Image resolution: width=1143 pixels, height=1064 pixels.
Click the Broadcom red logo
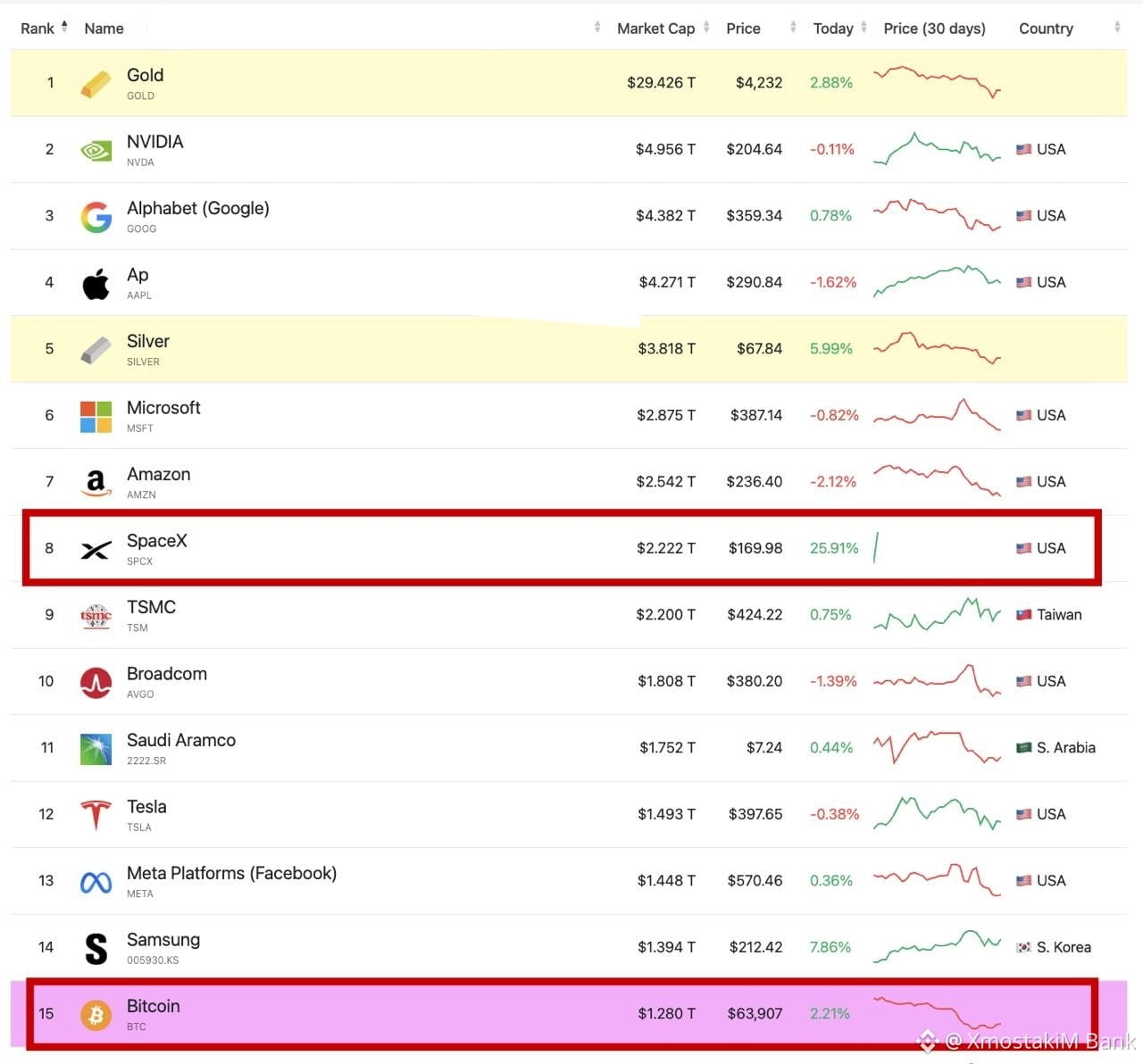click(96, 682)
